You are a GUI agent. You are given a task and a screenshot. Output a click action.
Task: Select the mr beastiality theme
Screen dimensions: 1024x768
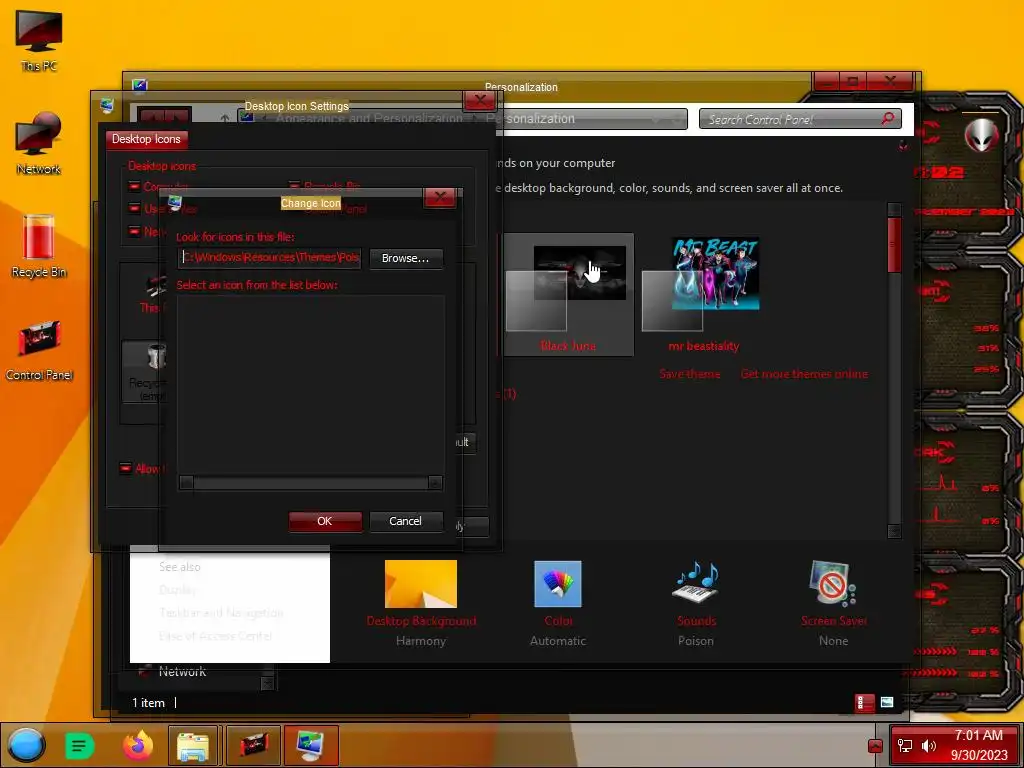pyautogui.click(x=703, y=295)
